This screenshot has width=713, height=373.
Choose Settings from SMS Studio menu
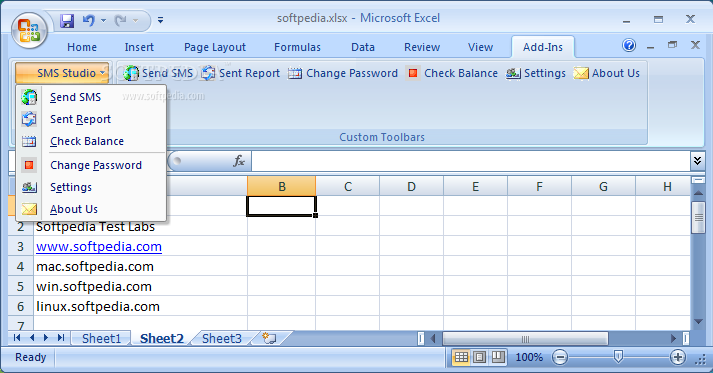point(91,187)
